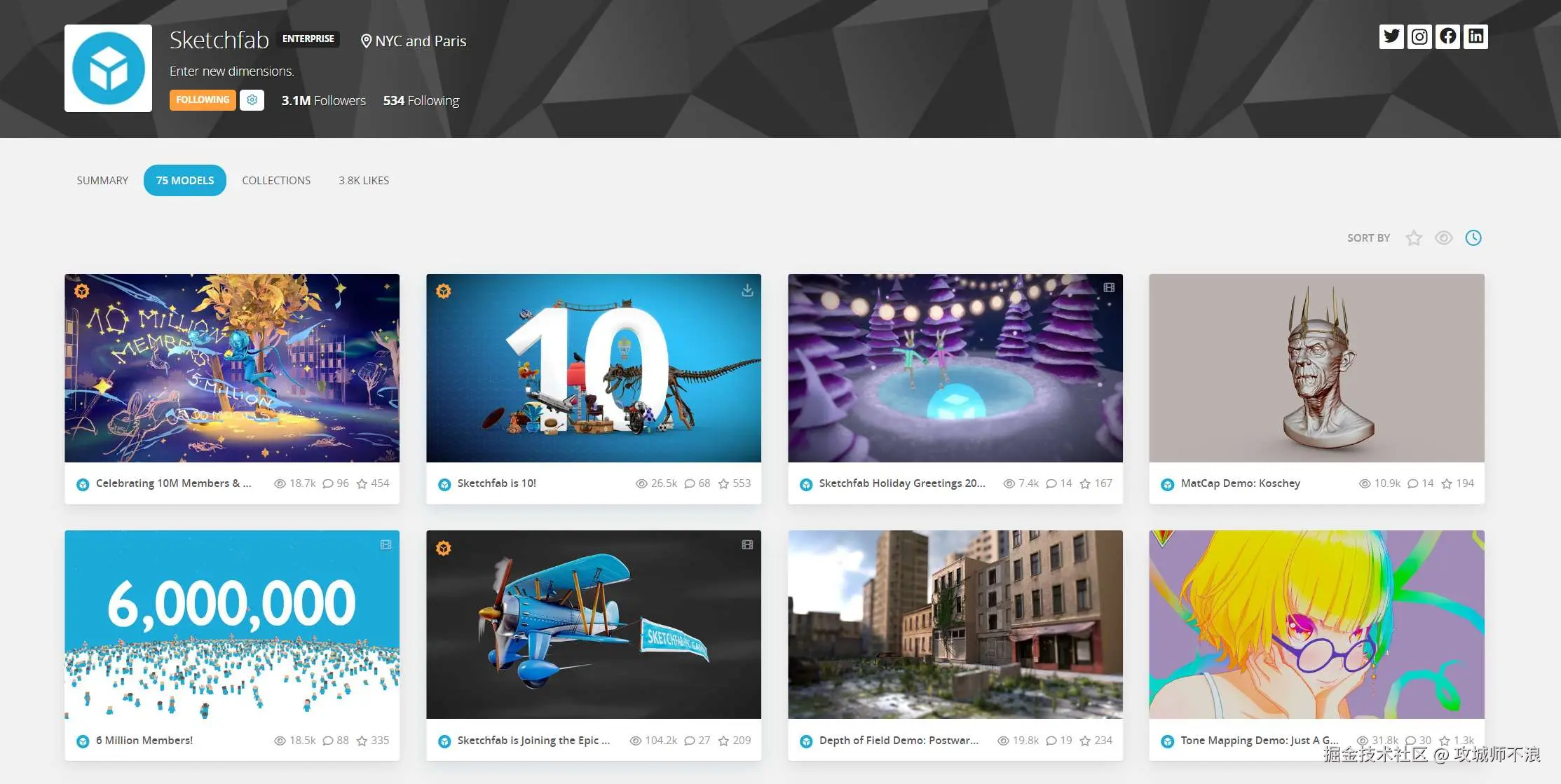1561x784 pixels.
Task: Sort models by most recent clock
Action: point(1473,238)
